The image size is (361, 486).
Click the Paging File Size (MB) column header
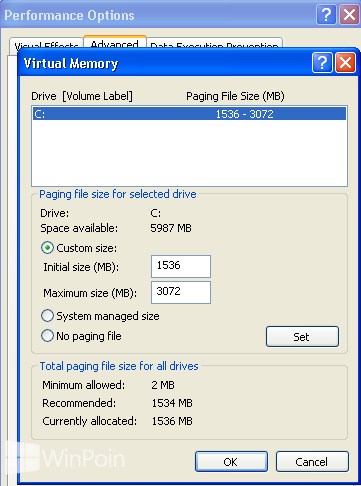[235, 96]
